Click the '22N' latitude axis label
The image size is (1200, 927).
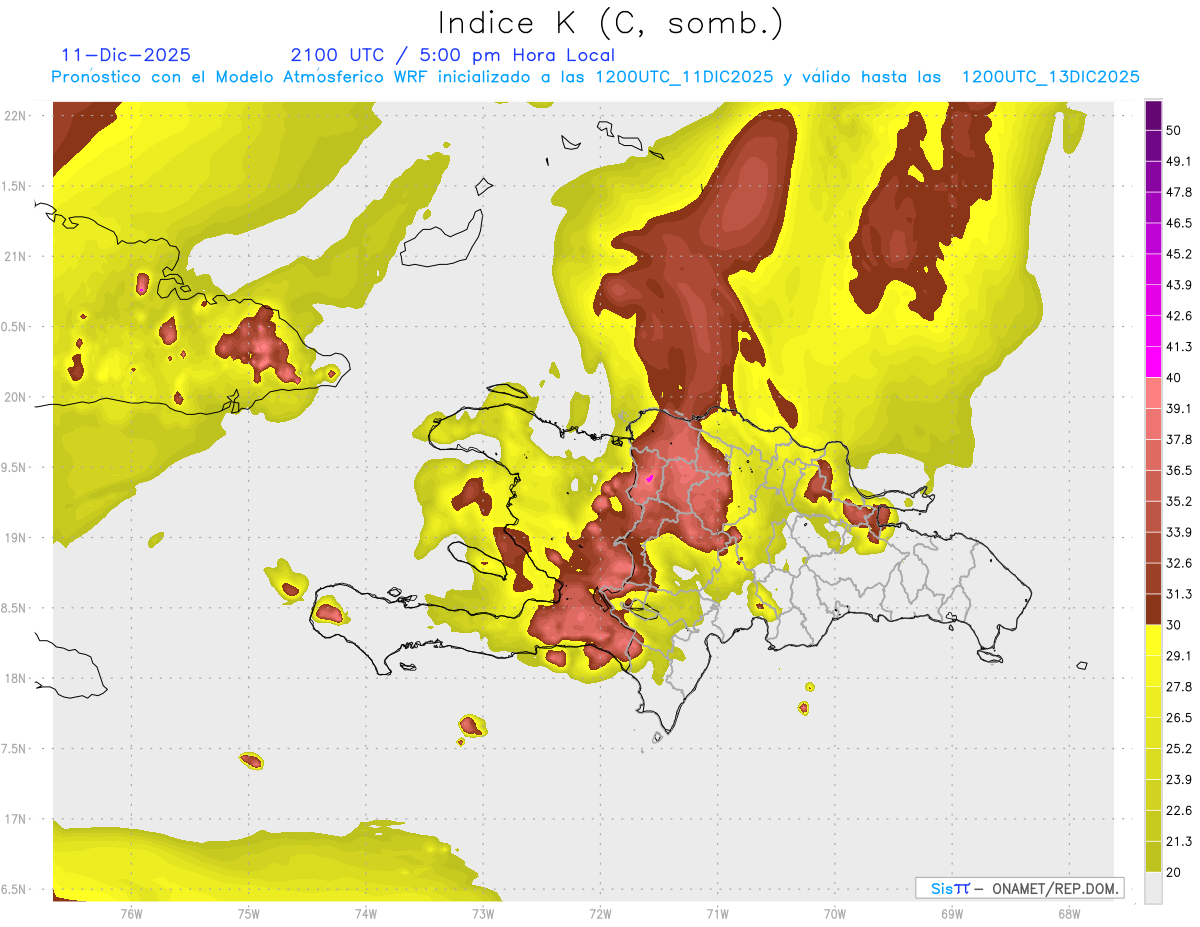[16, 116]
